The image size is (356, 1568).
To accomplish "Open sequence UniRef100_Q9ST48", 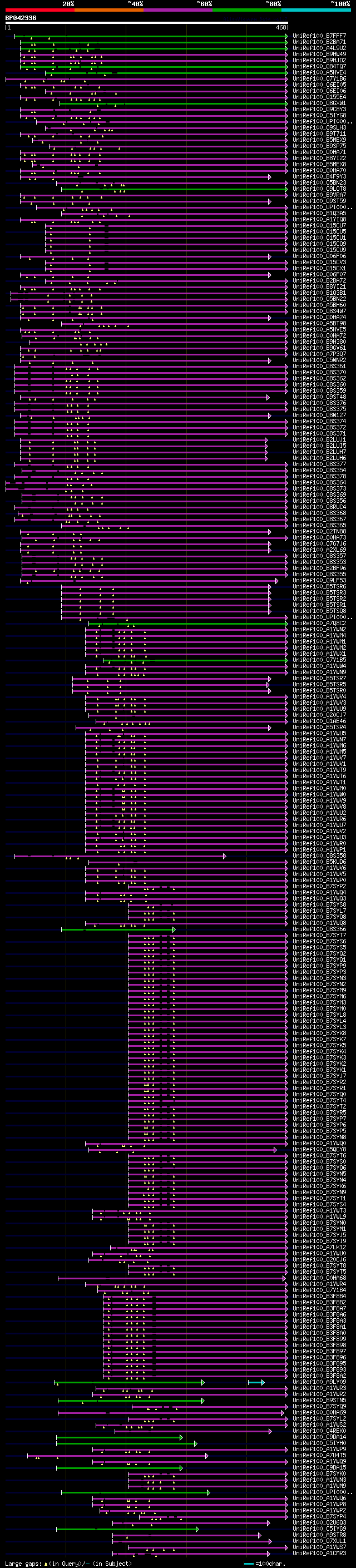I will click(319, 397).
